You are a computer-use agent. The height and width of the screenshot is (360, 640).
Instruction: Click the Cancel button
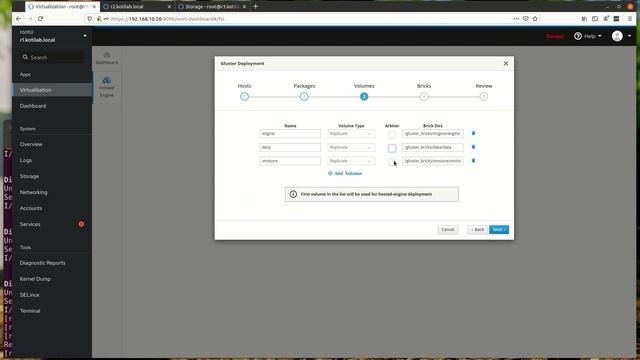pos(448,230)
